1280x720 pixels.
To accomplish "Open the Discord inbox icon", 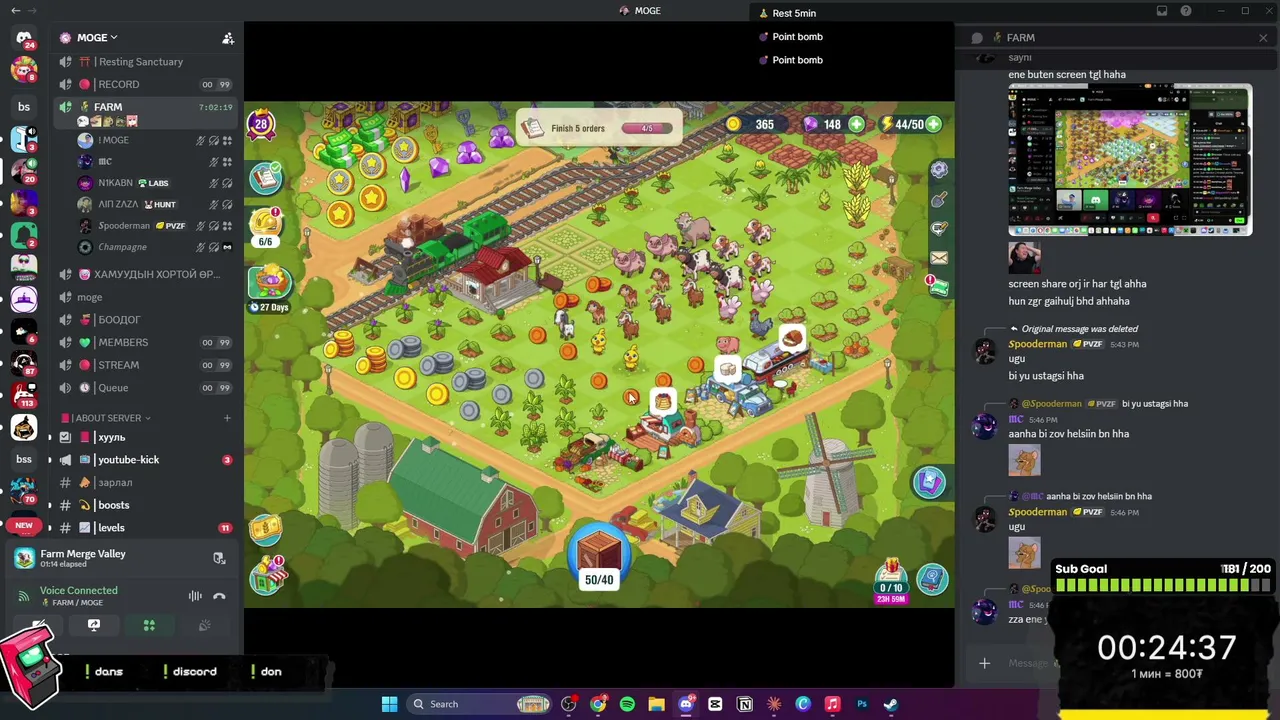I will (1162, 11).
